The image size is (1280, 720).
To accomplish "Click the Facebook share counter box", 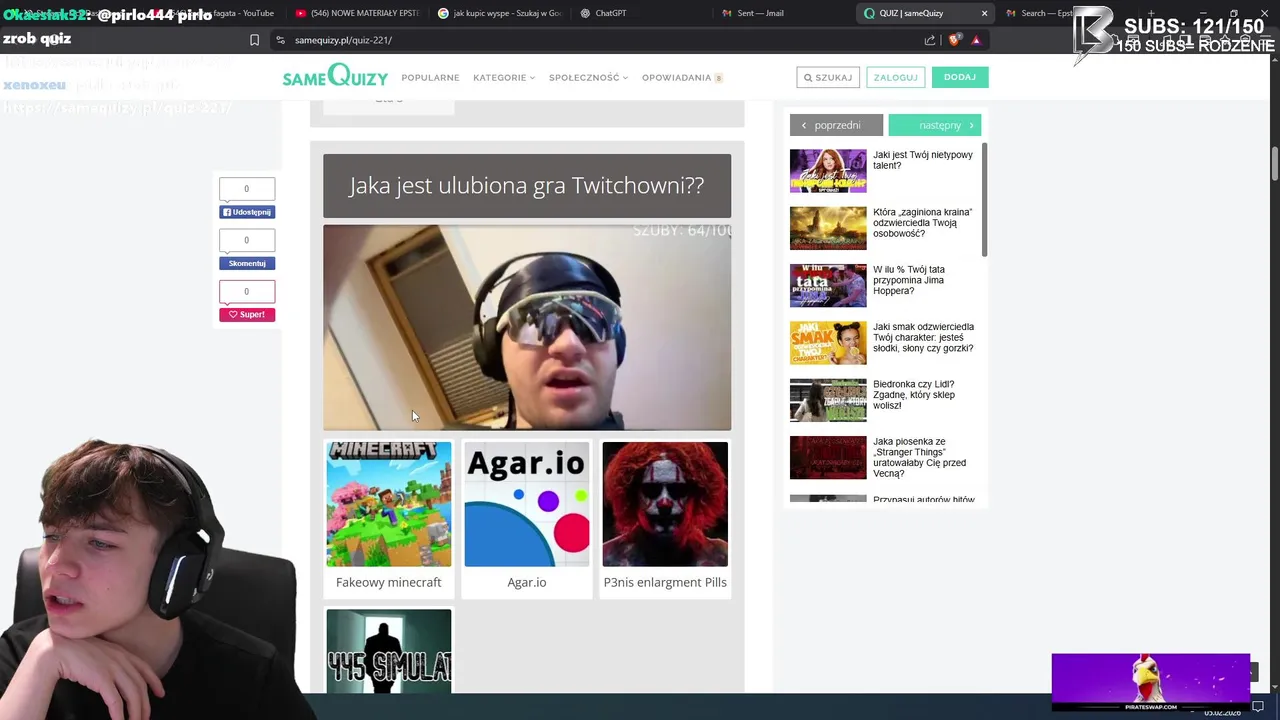I will pyautogui.click(x=247, y=189).
